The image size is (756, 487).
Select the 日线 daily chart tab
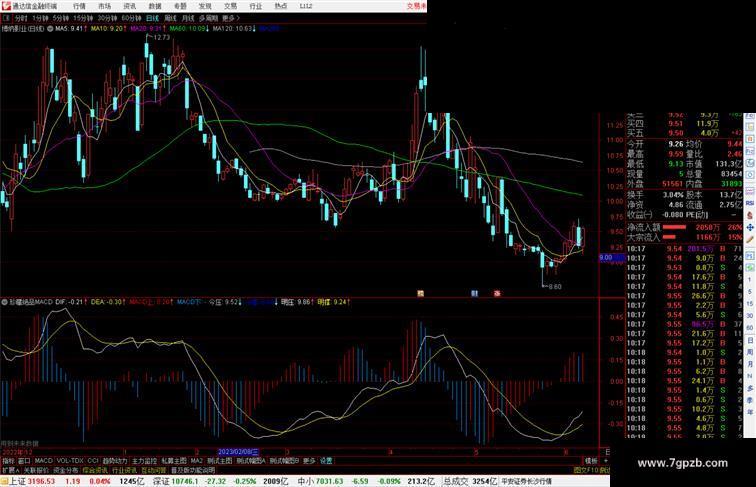click(152, 18)
